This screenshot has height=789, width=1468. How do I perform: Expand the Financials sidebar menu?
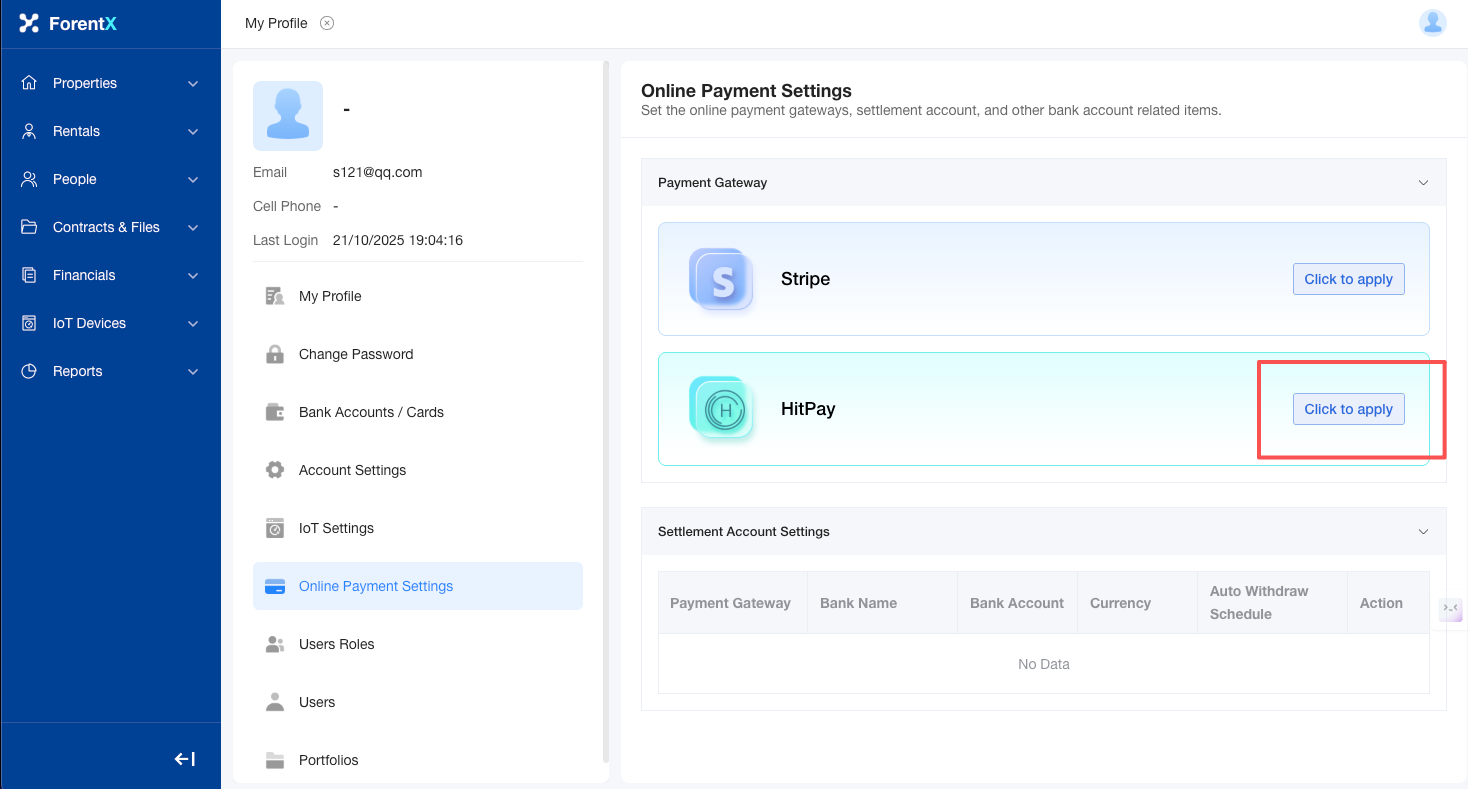110,275
